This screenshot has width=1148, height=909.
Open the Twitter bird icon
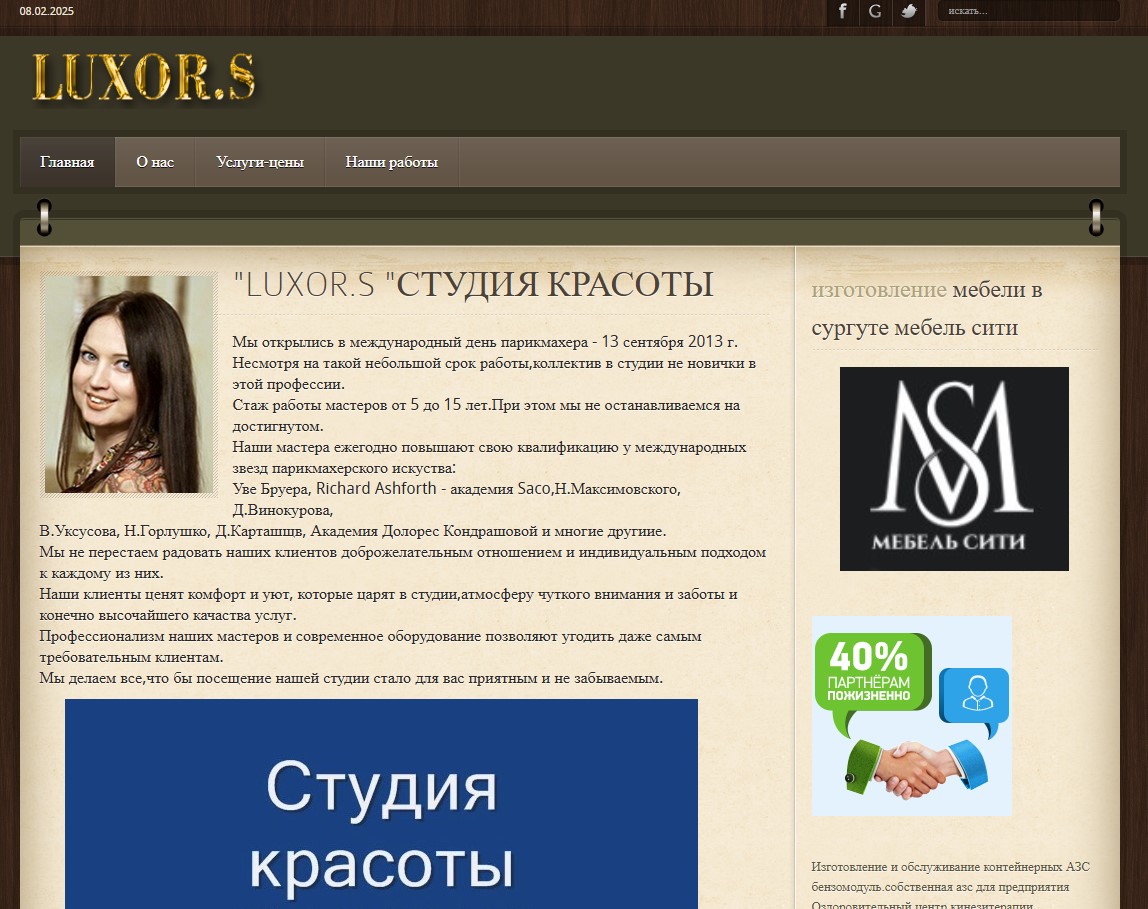coord(909,12)
